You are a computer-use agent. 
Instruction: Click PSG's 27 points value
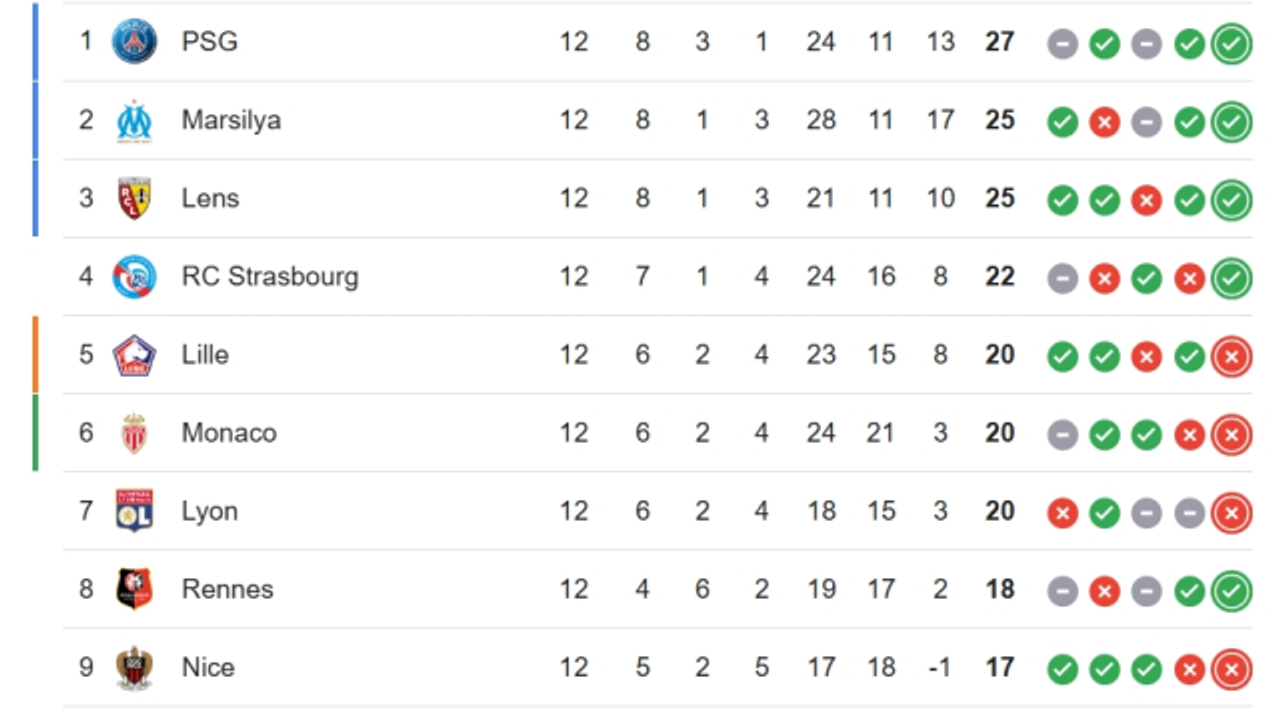(x=999, y=42)
